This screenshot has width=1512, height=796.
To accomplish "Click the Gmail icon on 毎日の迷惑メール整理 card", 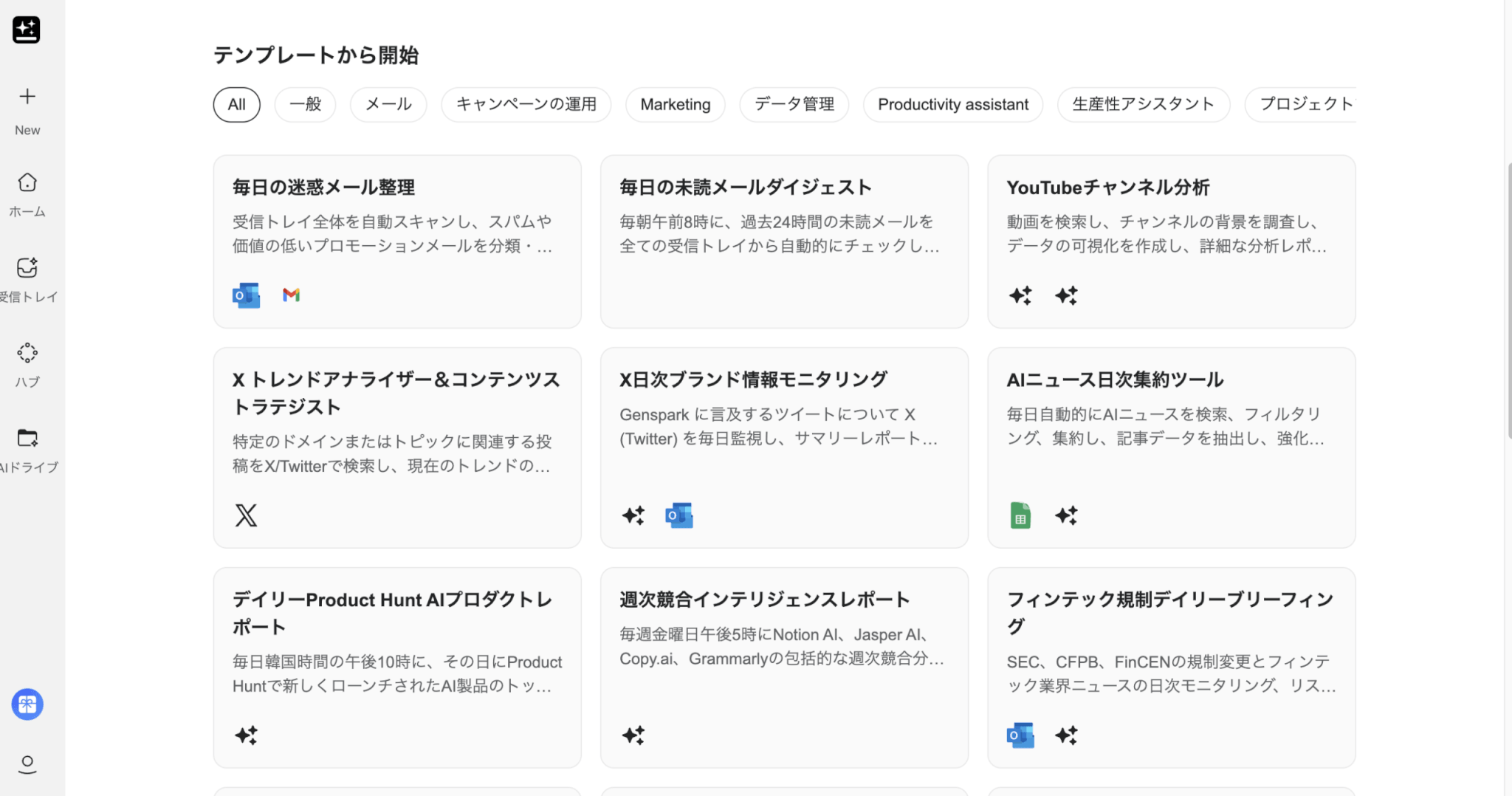I will 292,295.
